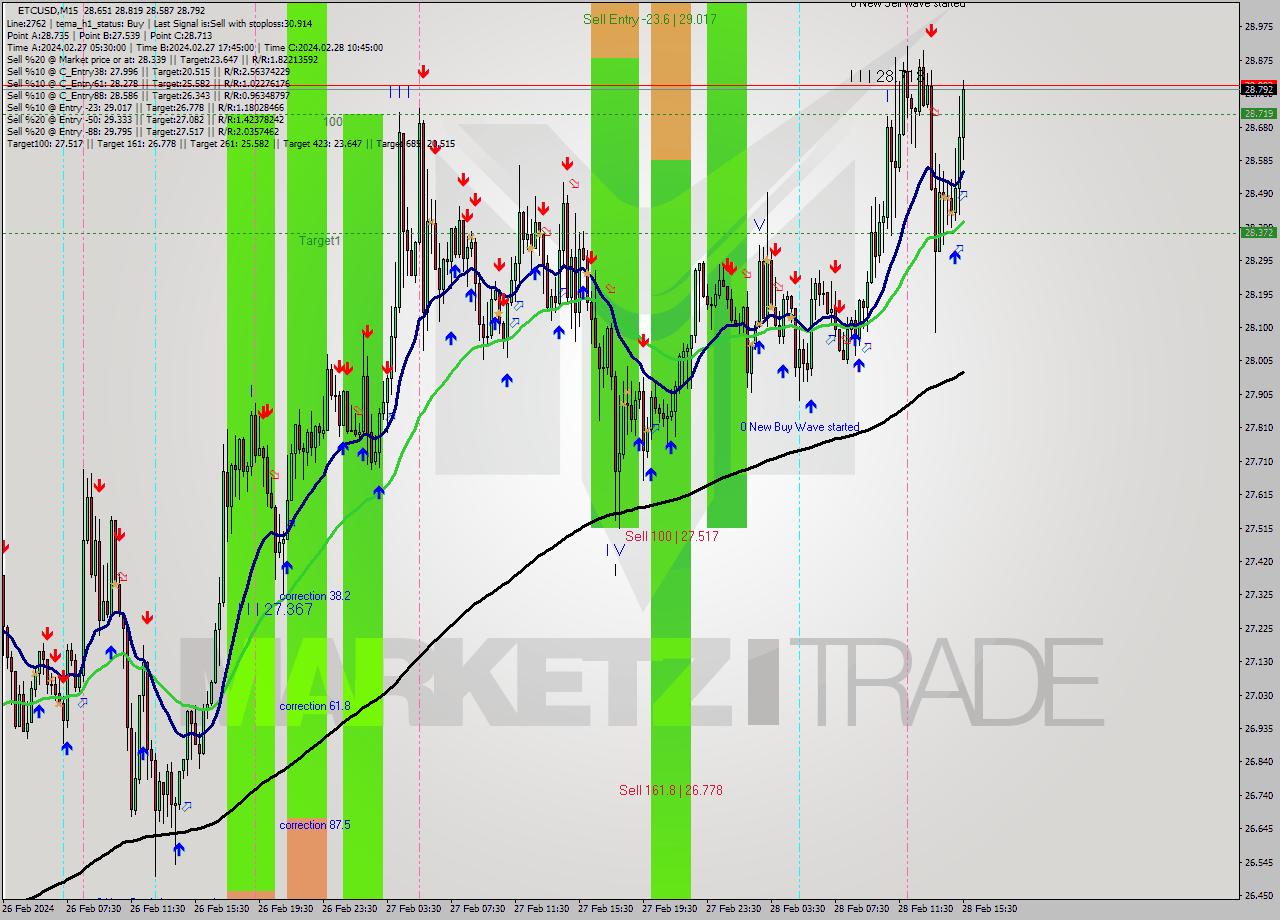The width and height of the screenshot is (1280, 920).
Task: Click the 'Line:2762 | tema_h1_status: Buy' info line
Action: click(x=160, y=23)
